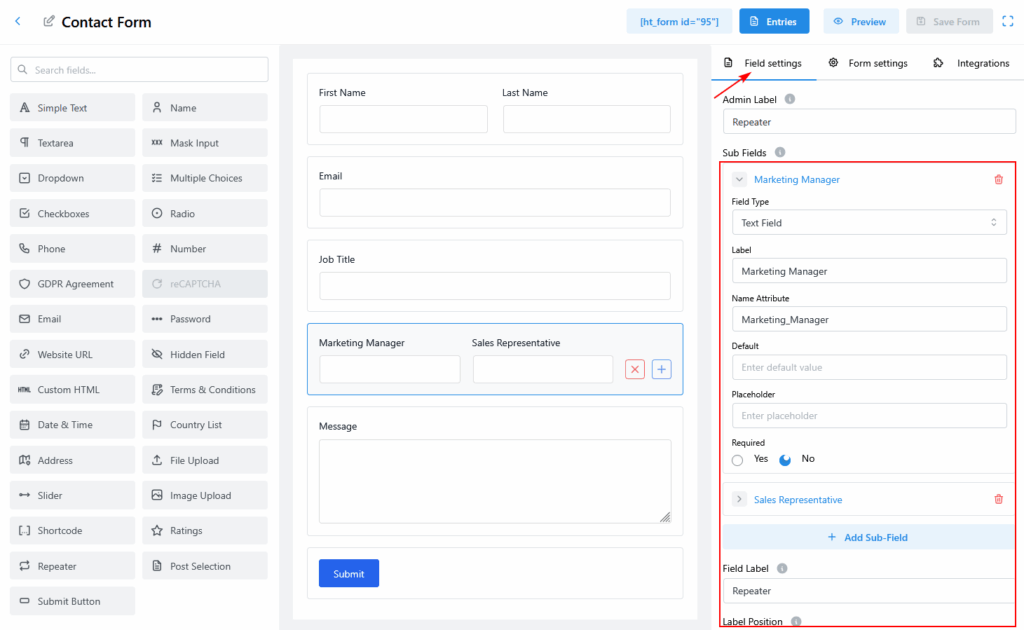Delete the Marketing Manager sub-field with trash icon

click(998, 180)
